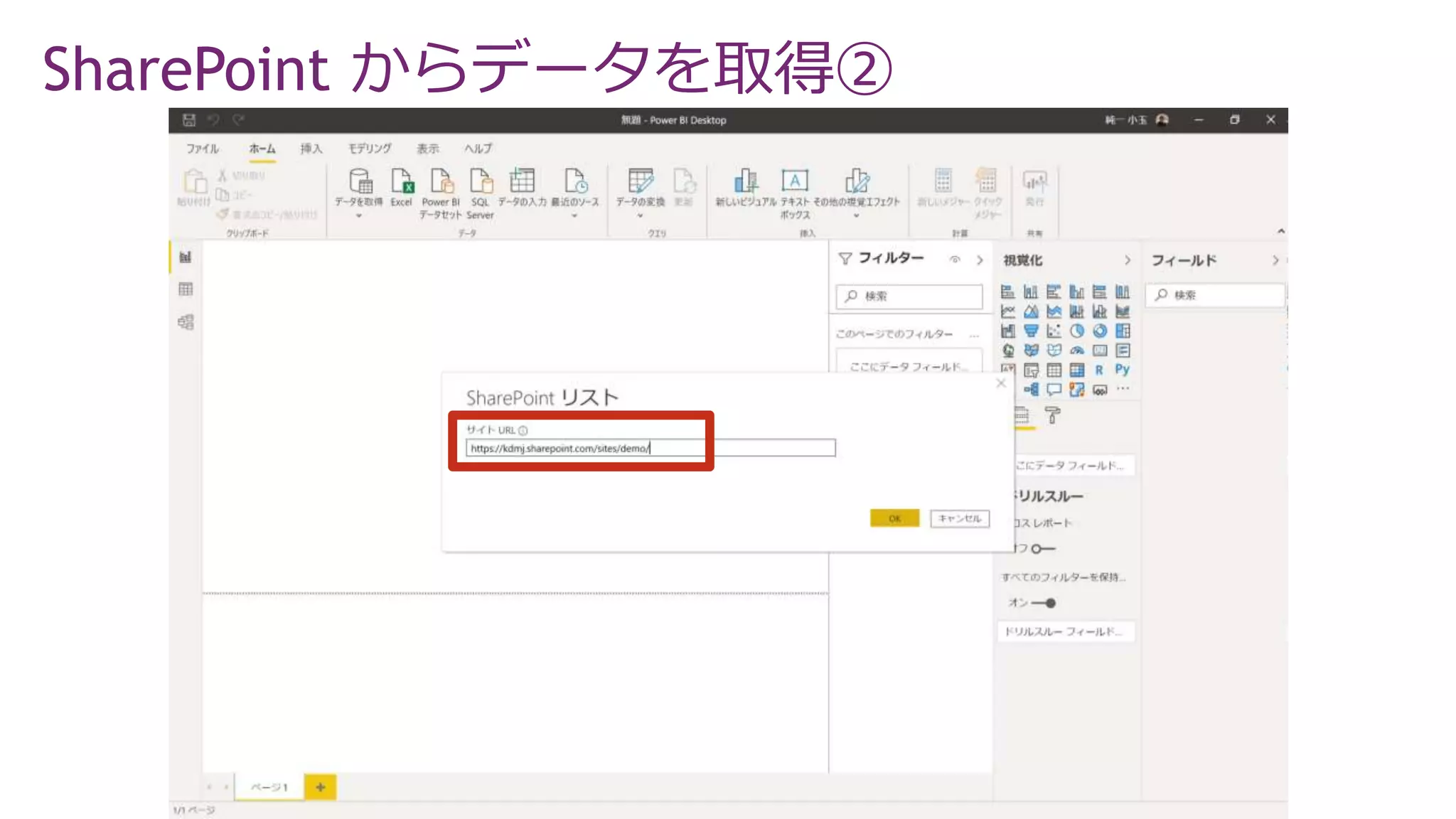This screenshot has height=819, width=1456.
Task: Expand 最近のソース dropdown arrow
Action: point(574,215)
